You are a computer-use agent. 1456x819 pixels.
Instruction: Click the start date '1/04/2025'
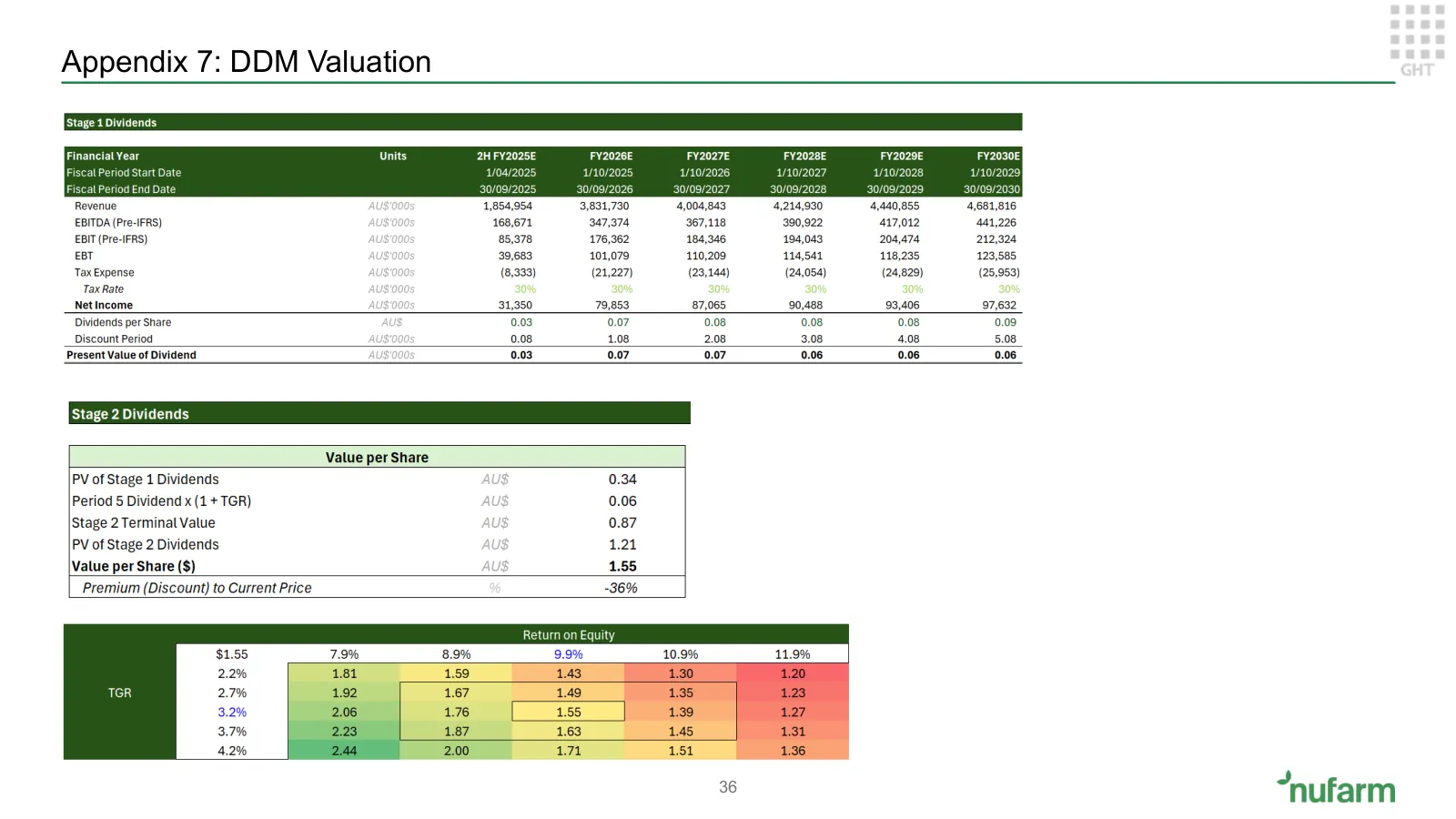(511, 173)
